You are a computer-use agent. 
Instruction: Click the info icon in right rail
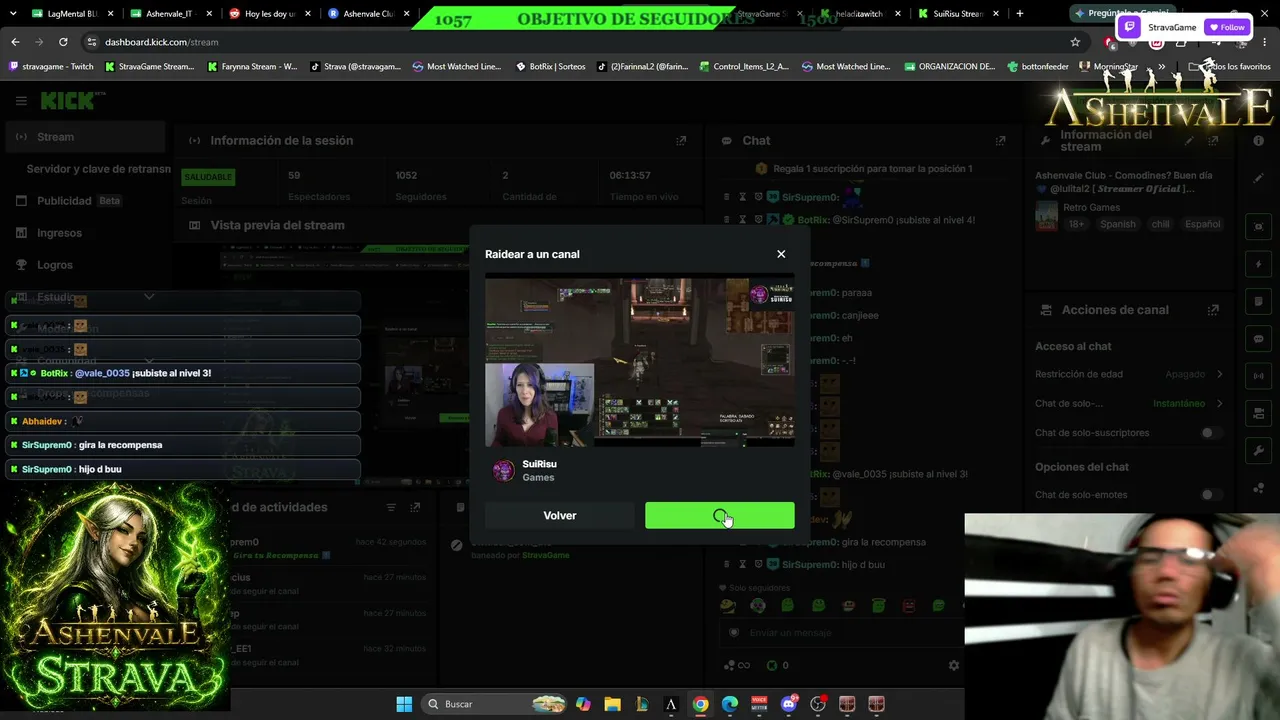pos(1258,141)
